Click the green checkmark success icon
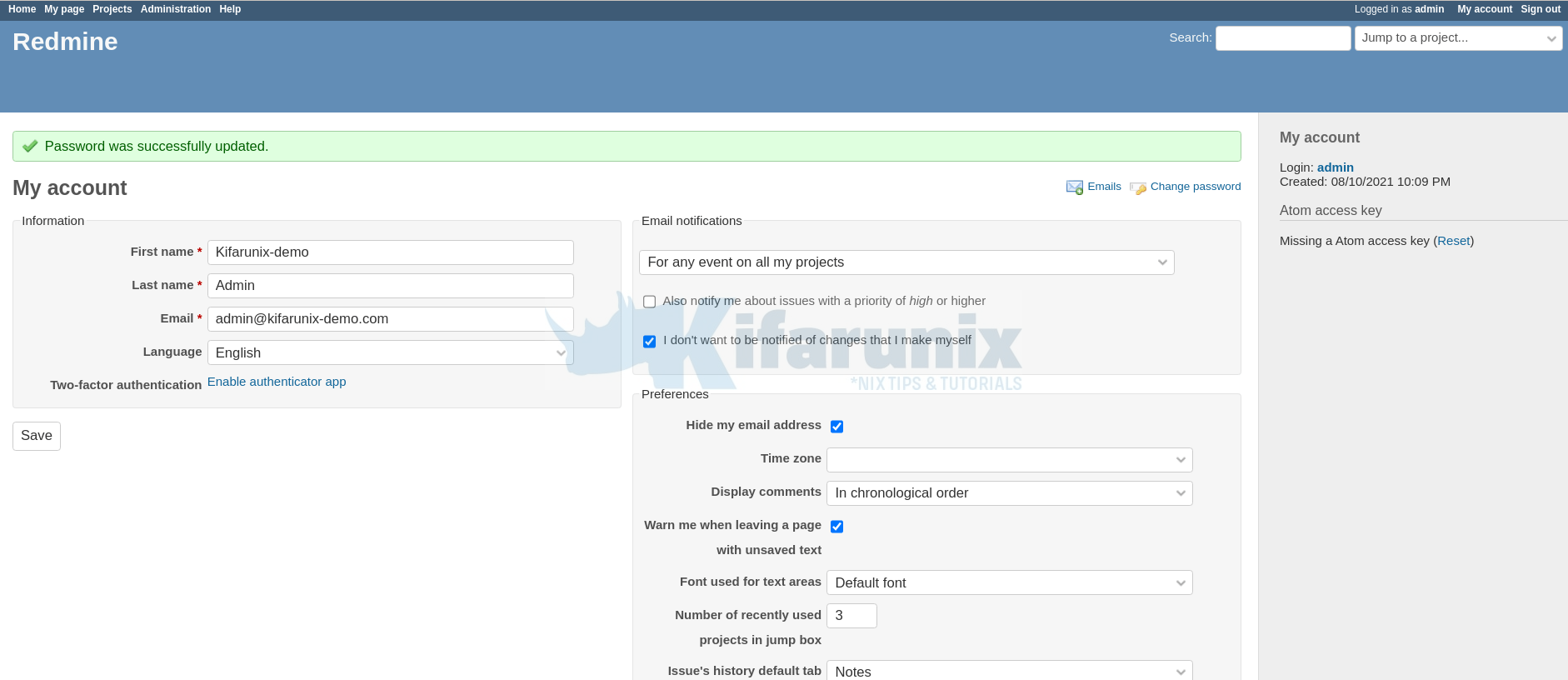This screenshot has height=680, width=1568. pyautogui.click(x=30, y=147)
